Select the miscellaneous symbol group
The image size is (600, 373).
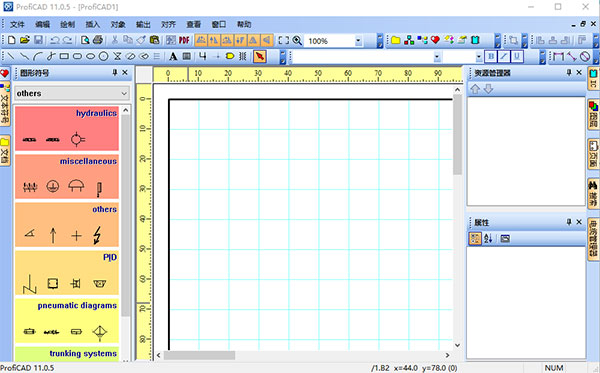(x=67, y=176)
